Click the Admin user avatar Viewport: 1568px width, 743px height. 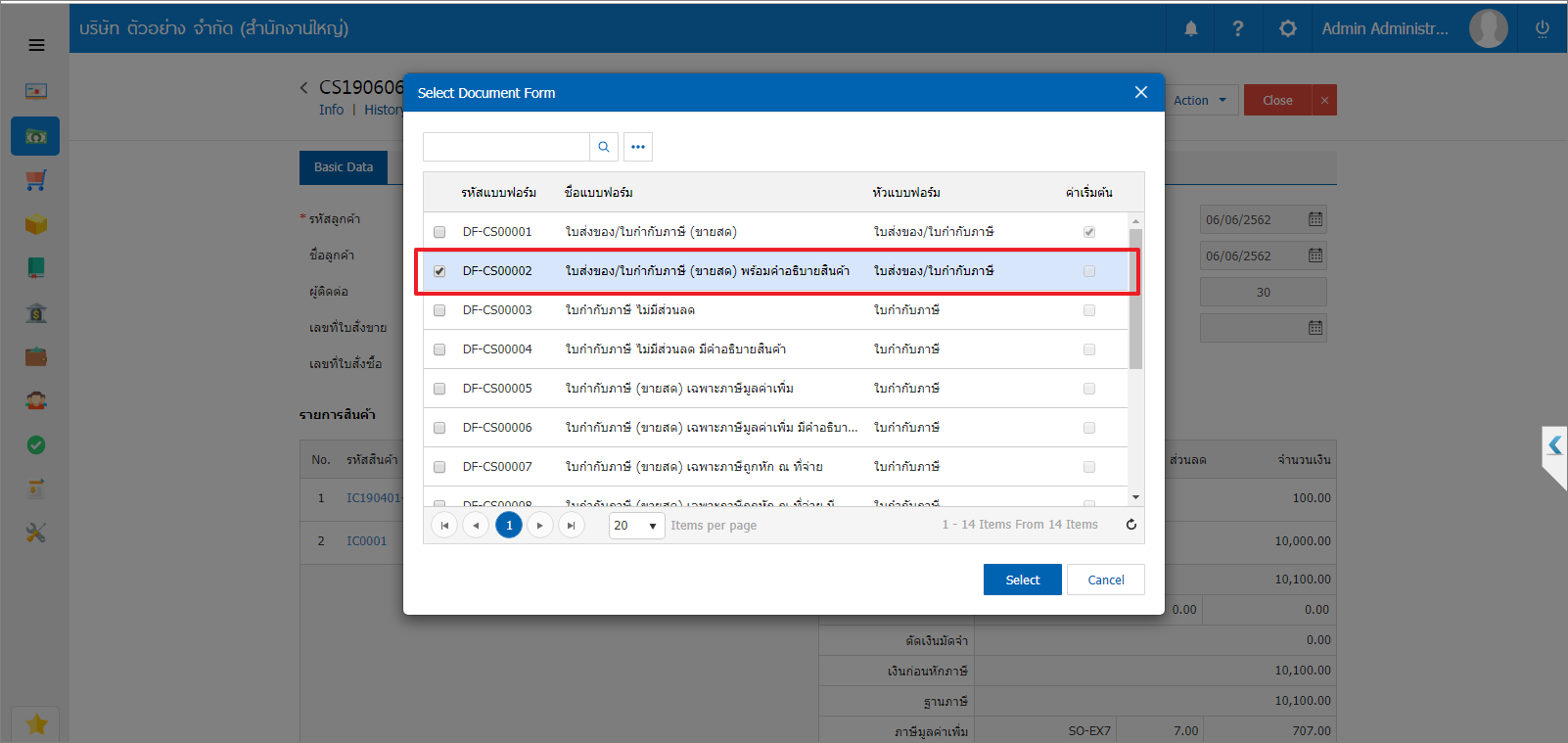coord(1489,28)
